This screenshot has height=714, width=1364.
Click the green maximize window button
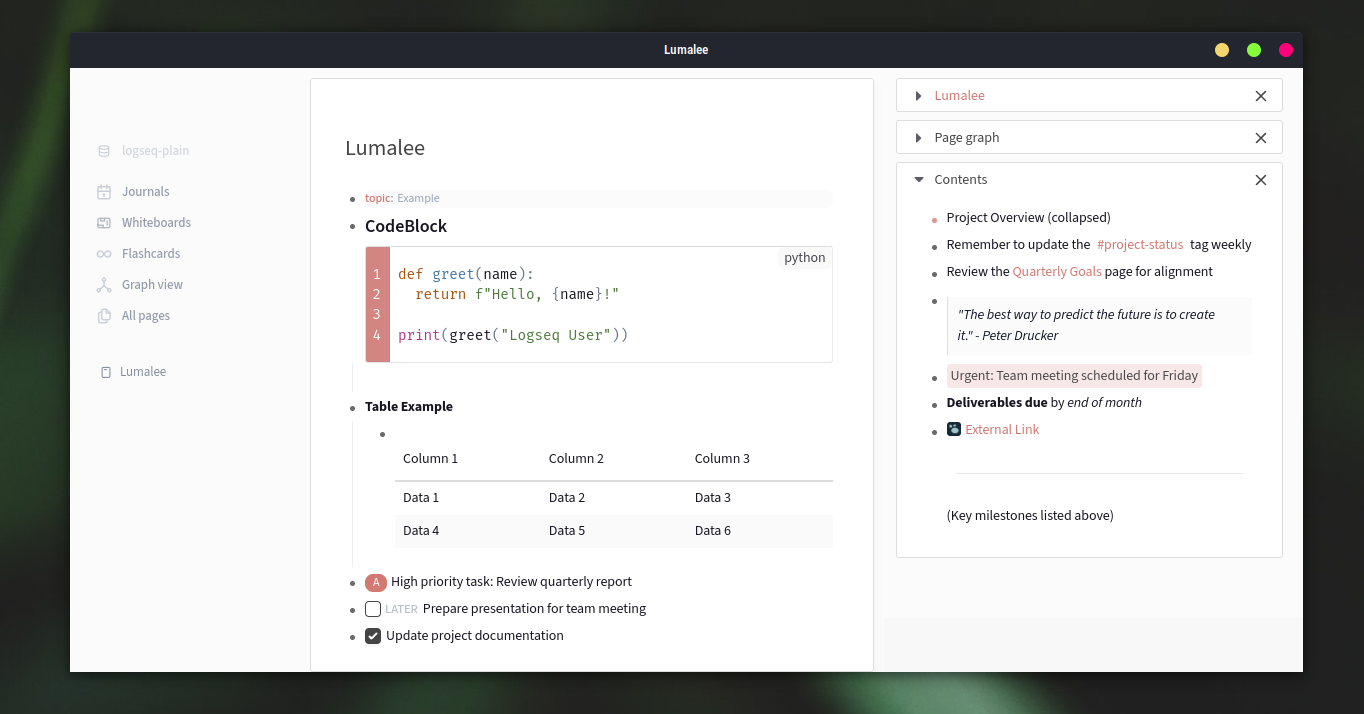coord(1254,50)
